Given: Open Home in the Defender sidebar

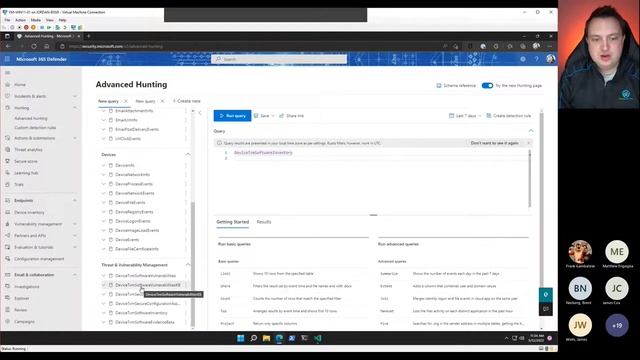Looking at the screenshot, I should 20,84.
